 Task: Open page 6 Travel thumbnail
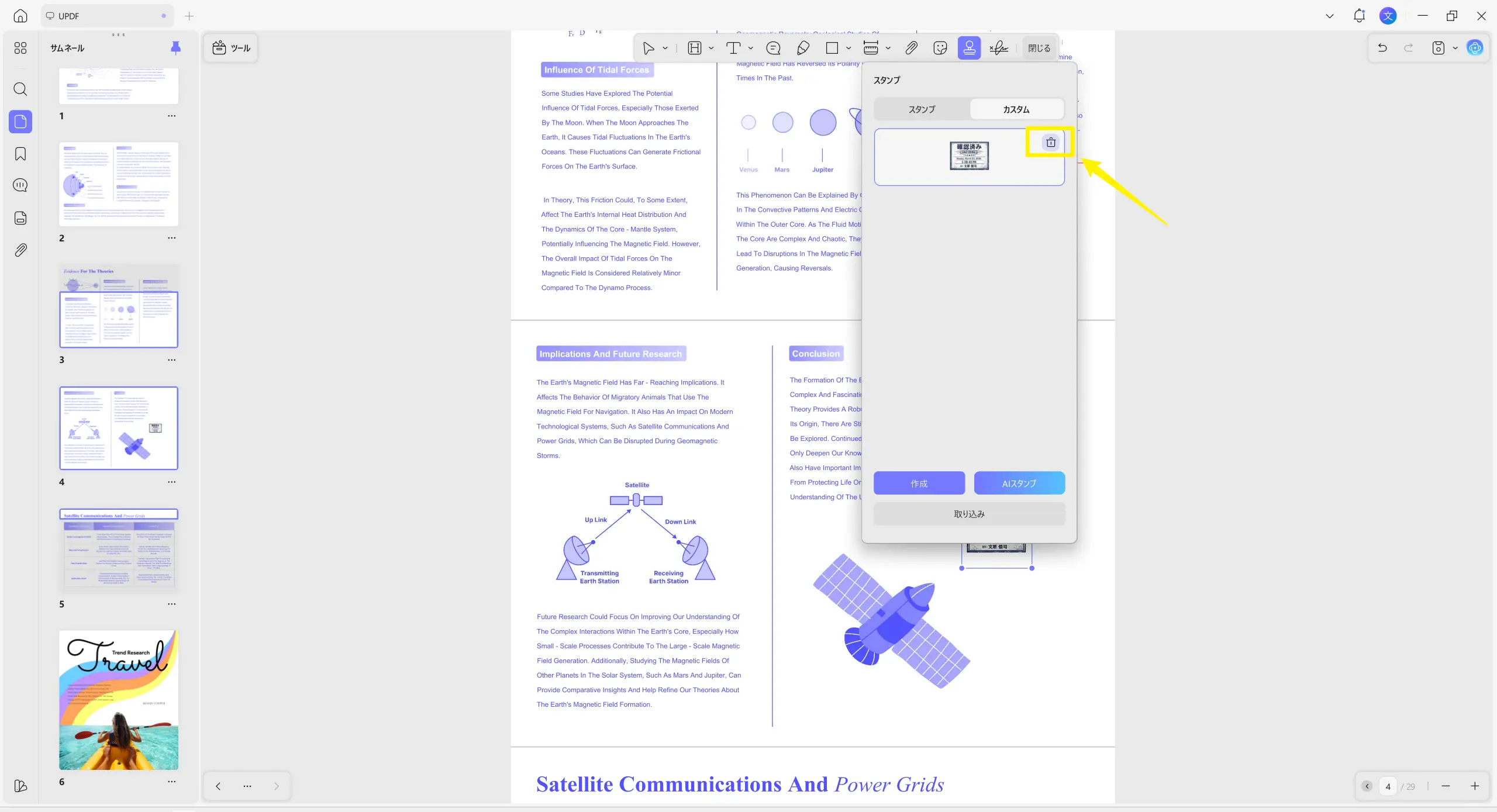(x=119, y=700)
